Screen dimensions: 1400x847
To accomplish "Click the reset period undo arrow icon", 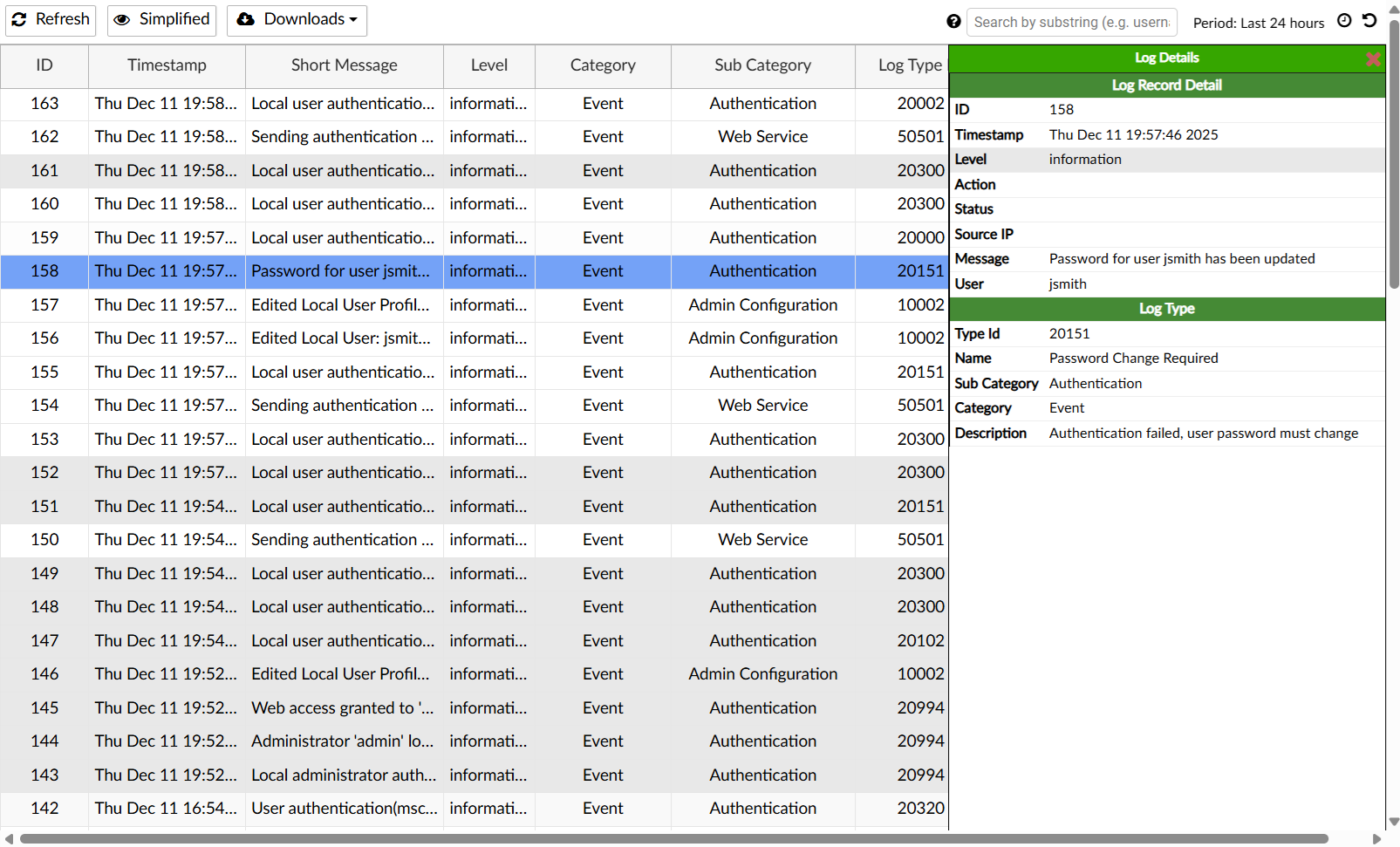I will point(1369,21).
